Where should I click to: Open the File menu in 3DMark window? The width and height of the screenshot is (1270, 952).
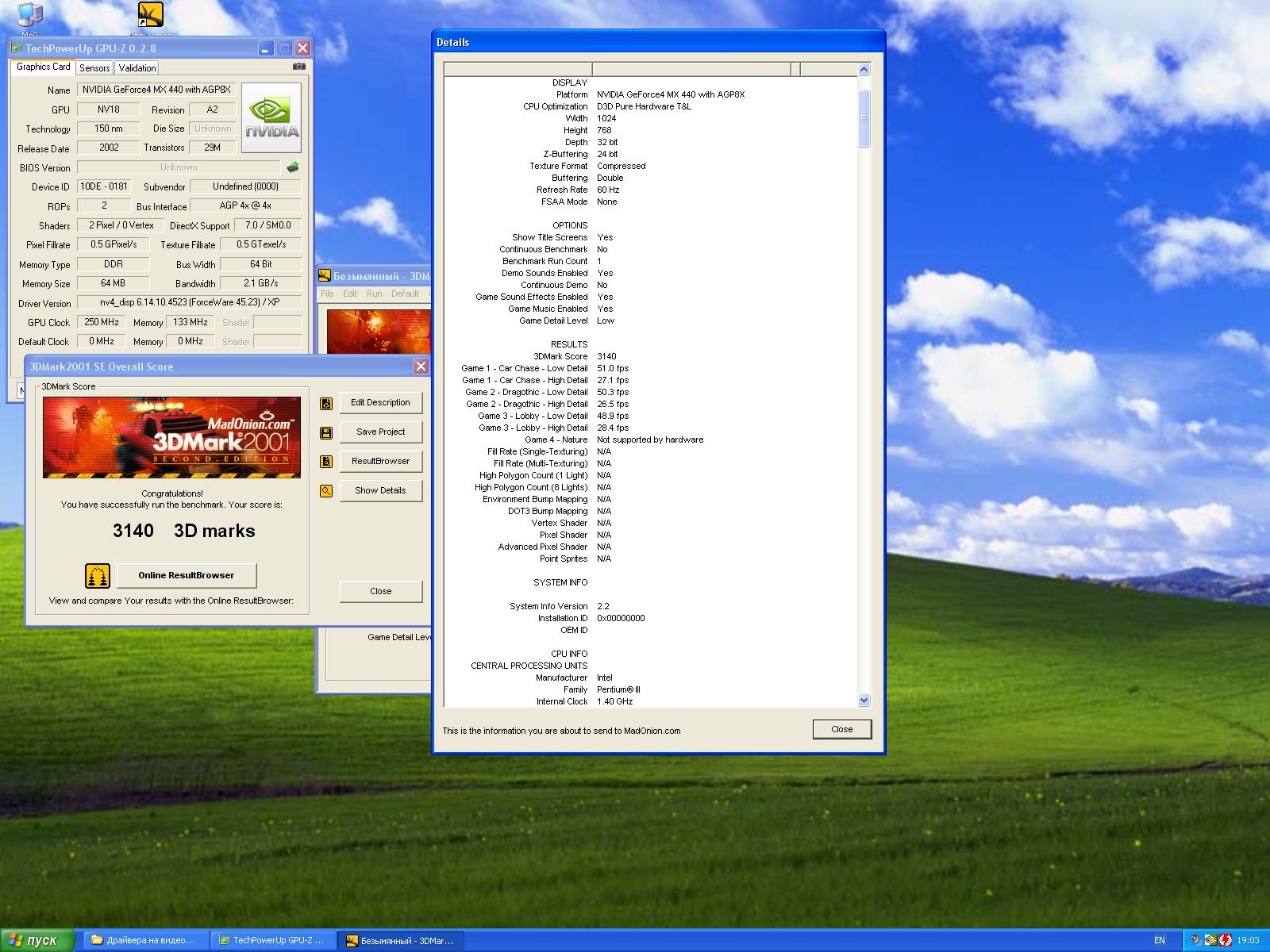[327, 294]
